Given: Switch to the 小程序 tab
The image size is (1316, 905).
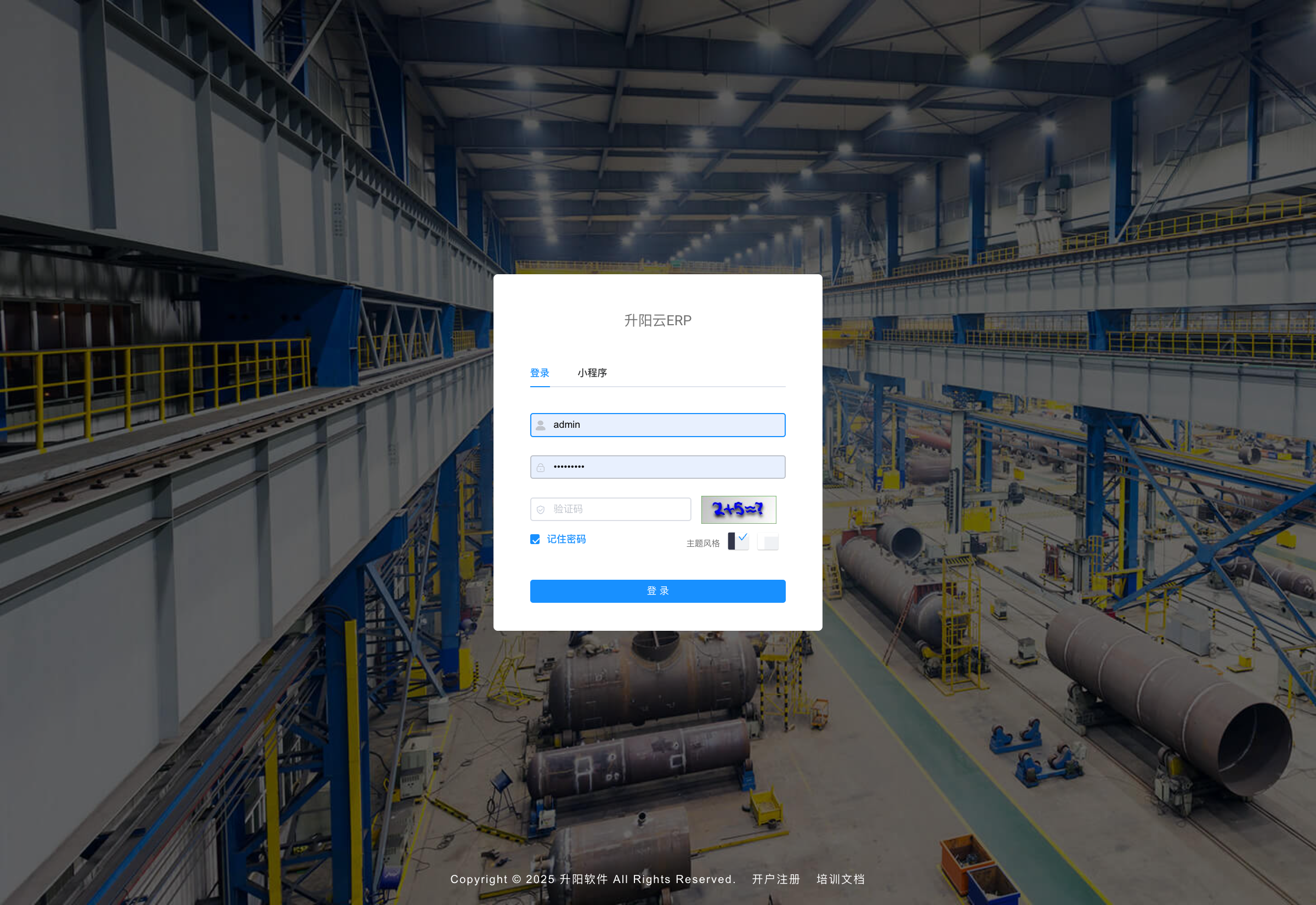Looking at the screenshot, I should [x=592, y=373].
